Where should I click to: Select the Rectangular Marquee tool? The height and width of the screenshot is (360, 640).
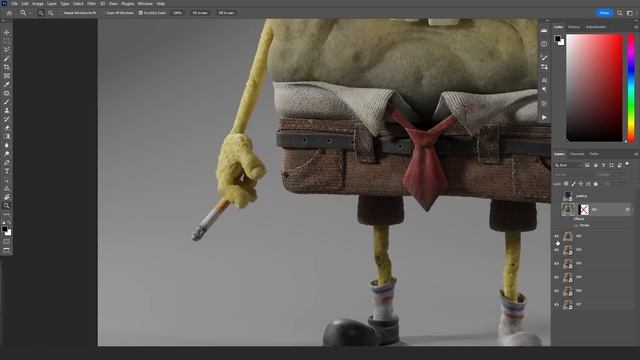[7, 41]
